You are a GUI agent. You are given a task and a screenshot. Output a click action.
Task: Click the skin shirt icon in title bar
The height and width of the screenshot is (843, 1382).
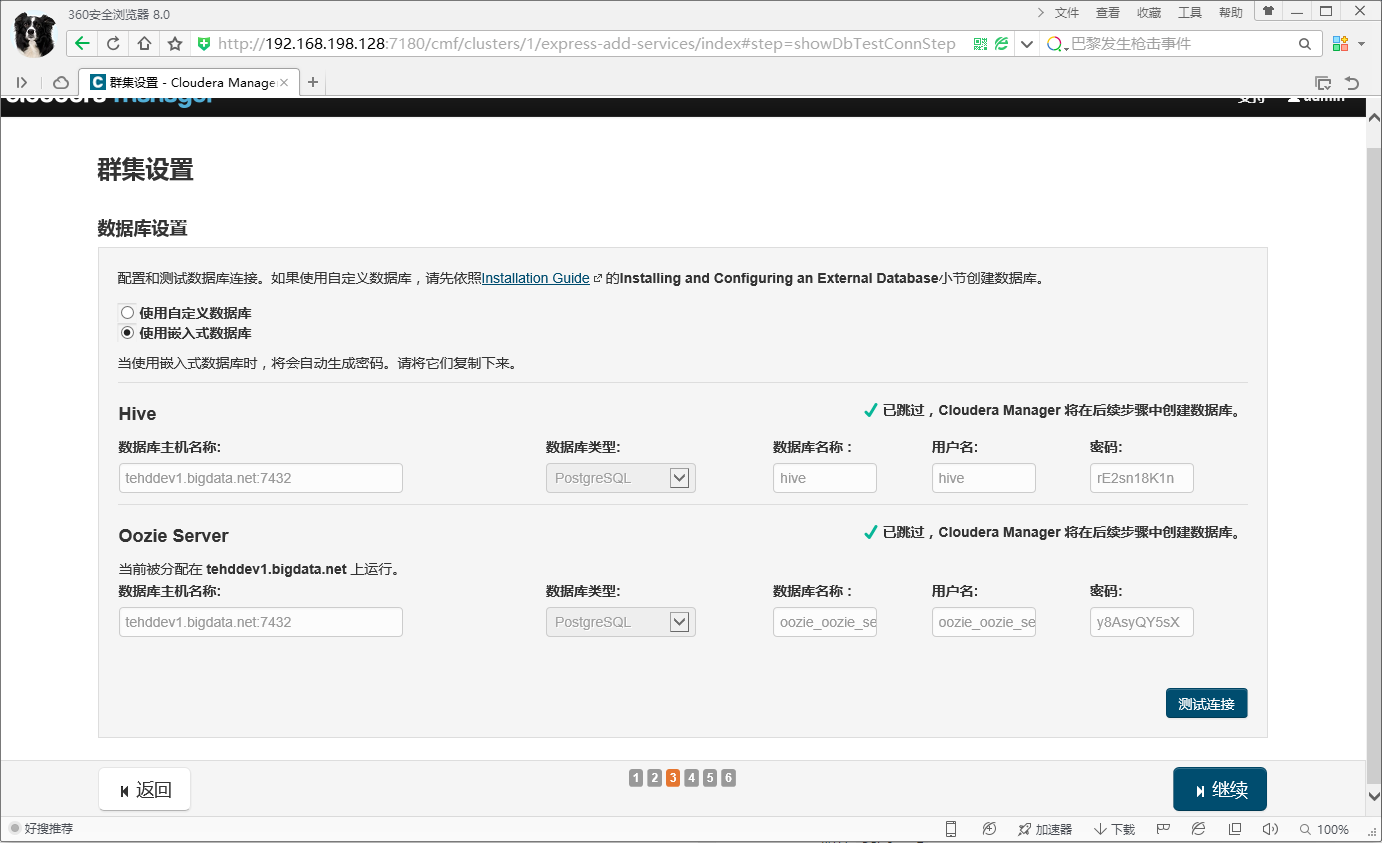pos(1268,12)
